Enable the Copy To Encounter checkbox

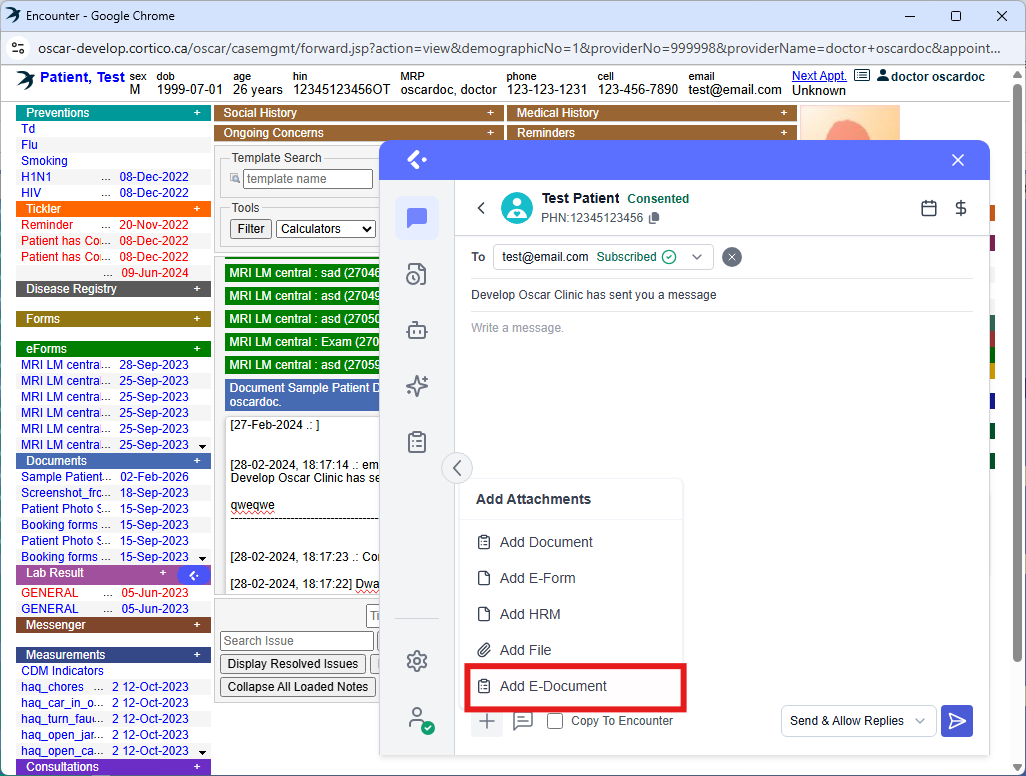tap(555, 721)
